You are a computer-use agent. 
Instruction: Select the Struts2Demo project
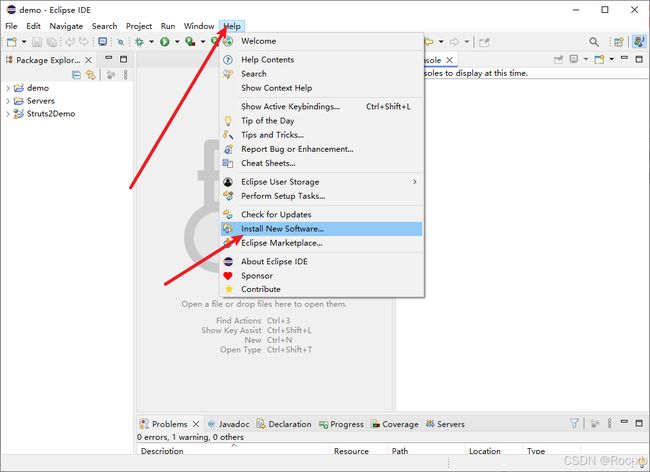(51, 114)
